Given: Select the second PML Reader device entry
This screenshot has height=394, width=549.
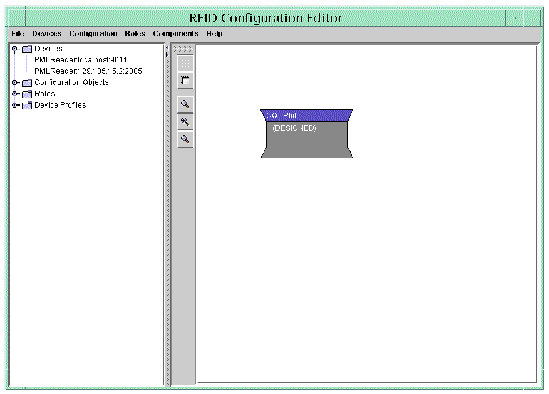Looking at the screenshot, I should [88, 71].
